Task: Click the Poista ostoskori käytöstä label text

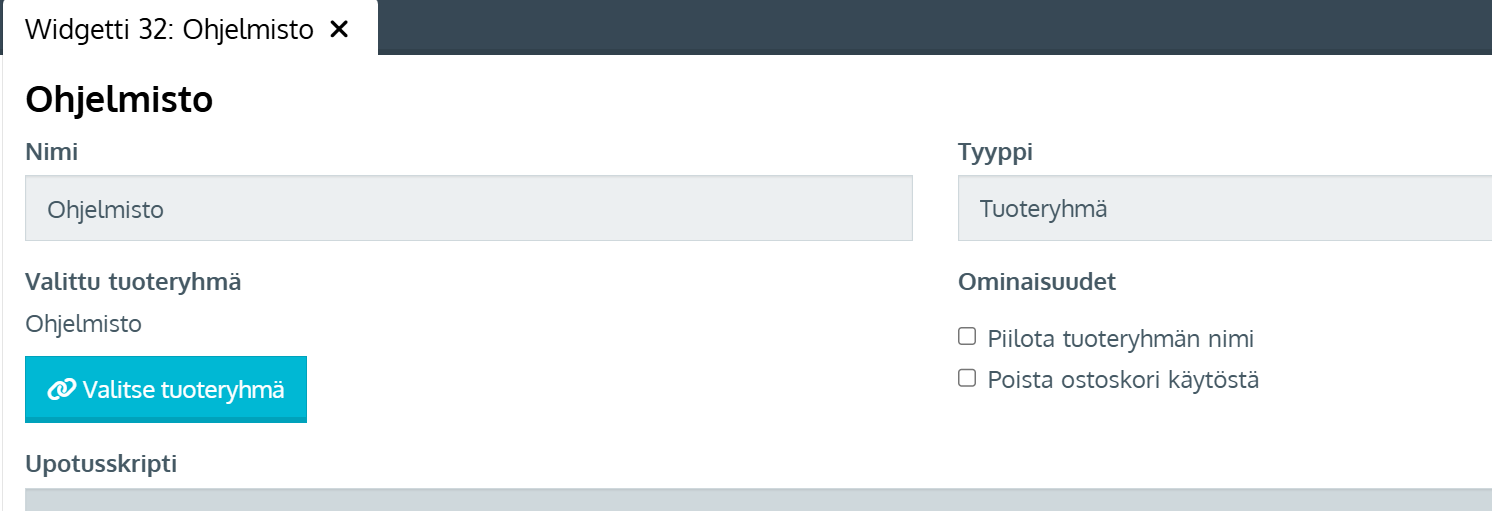Action: [x=1123, y=380]
